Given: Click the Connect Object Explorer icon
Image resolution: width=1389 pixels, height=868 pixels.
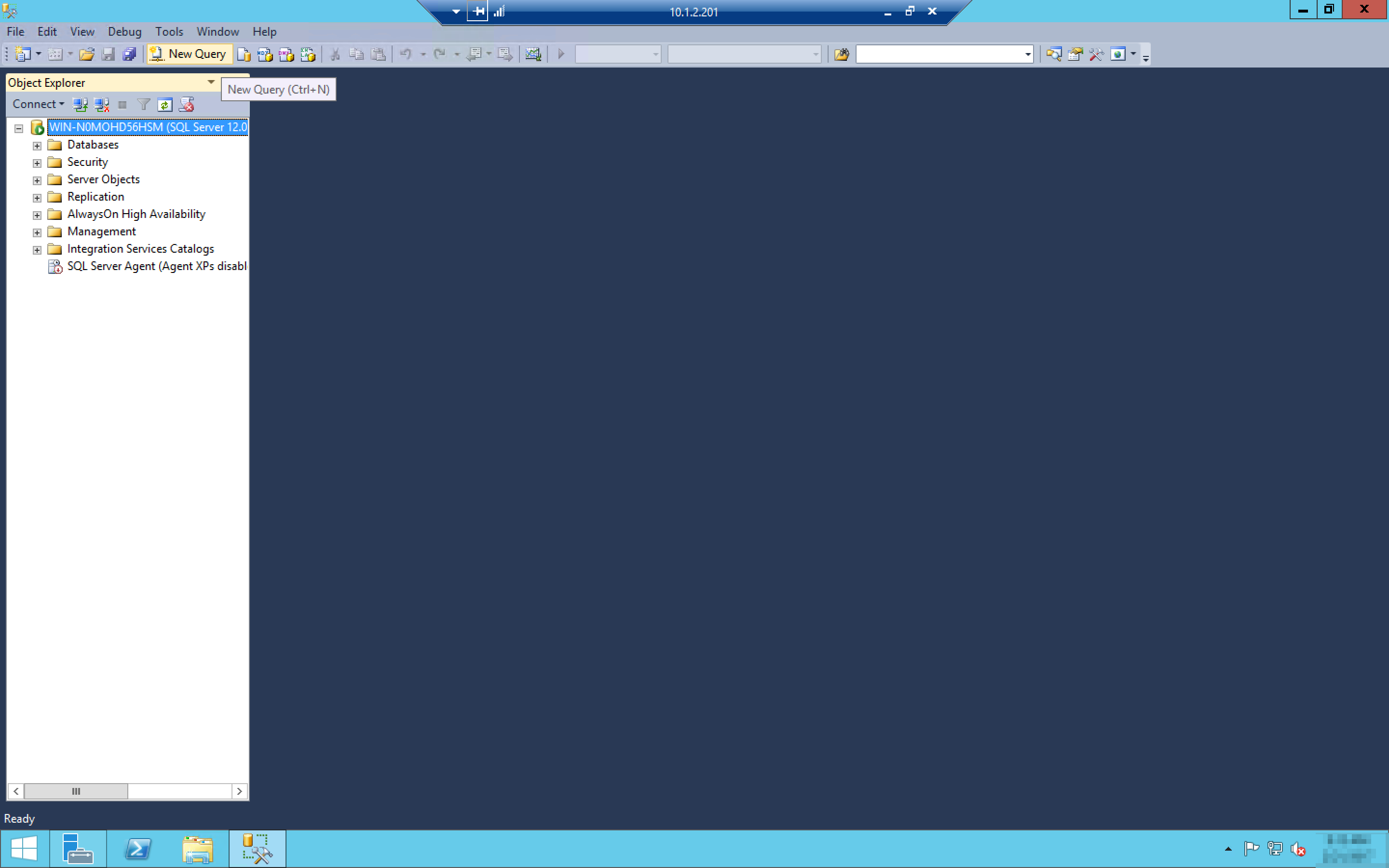Looking at the screenshot, I should 80,105.
